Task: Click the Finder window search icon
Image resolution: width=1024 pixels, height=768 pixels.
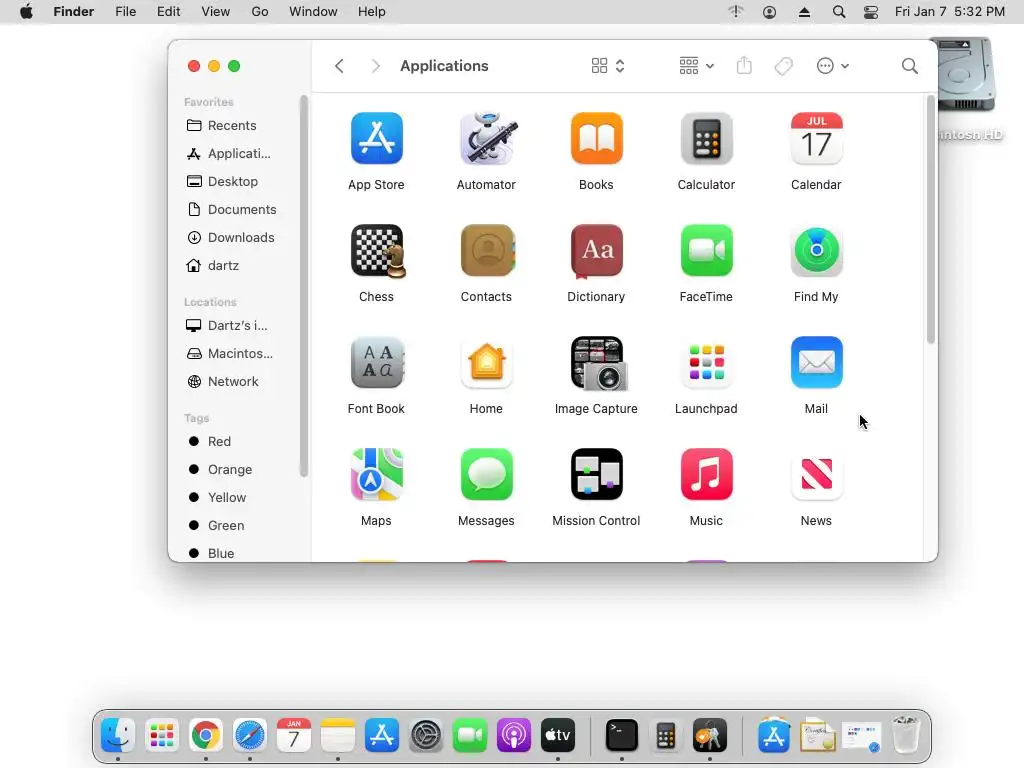Action: (910, 66)
